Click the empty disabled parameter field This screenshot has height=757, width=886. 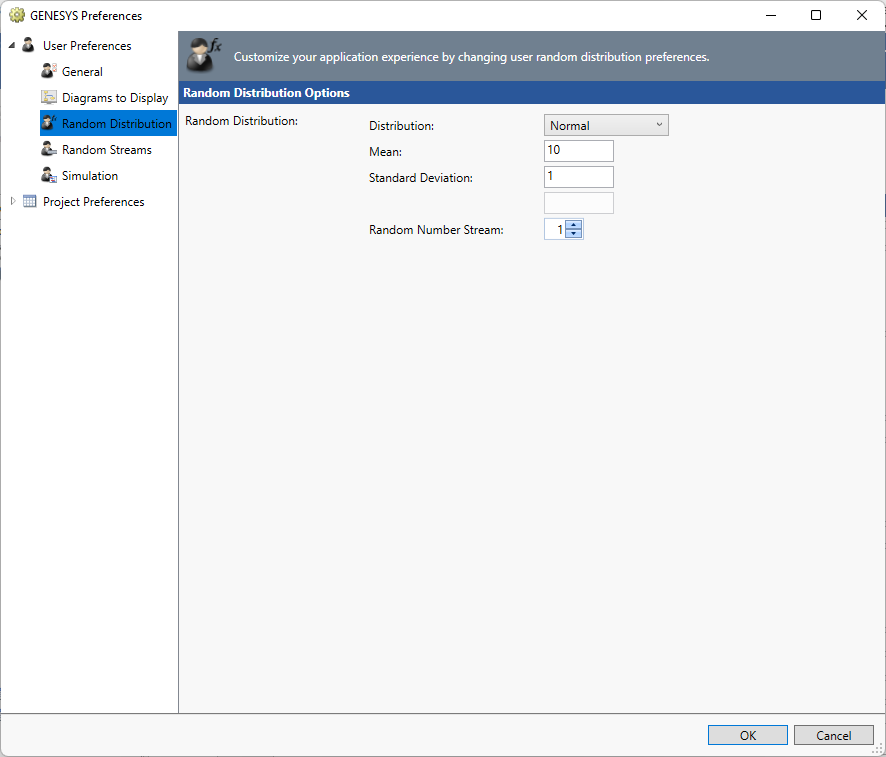click(x=579, y=203)
